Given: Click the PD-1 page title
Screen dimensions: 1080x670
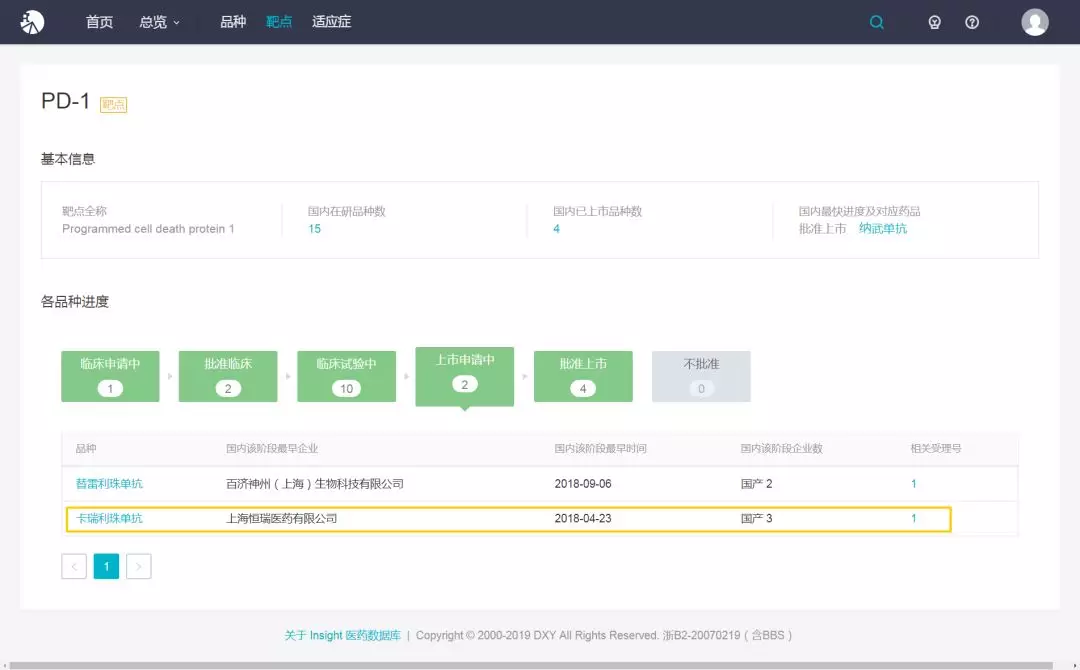Looking at the screenshot, I should tap(65, 101).
